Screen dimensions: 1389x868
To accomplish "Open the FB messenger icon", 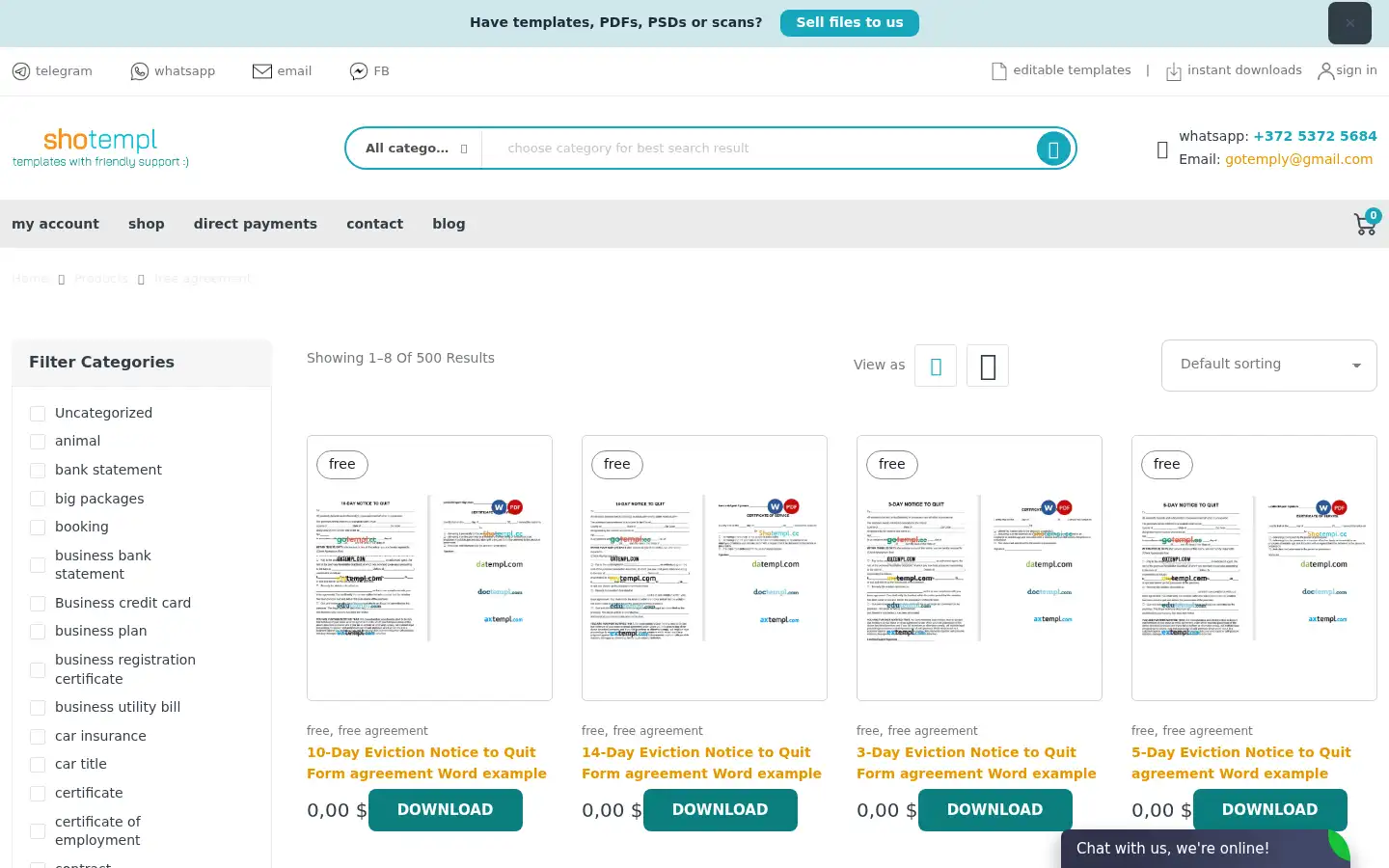I will [359, 71].
